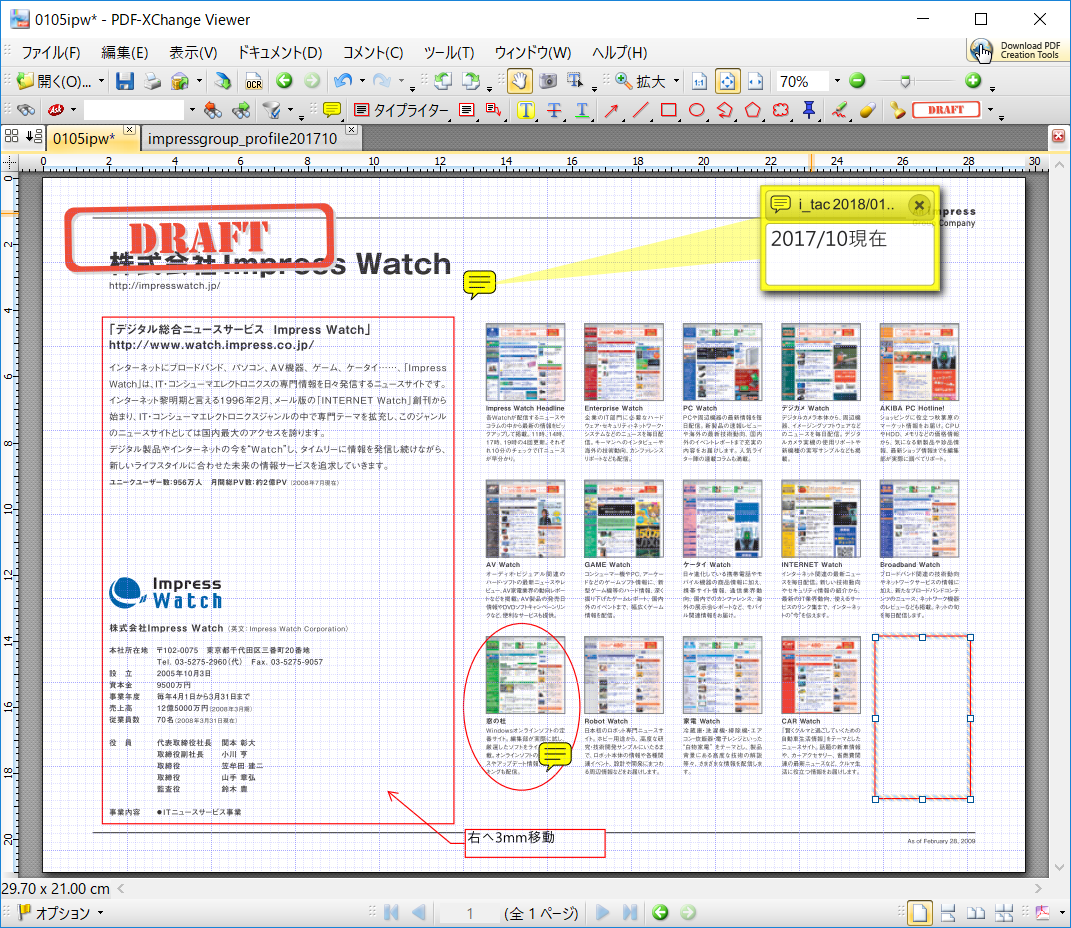Select the Snapshot camera tool

click(549, 80)
